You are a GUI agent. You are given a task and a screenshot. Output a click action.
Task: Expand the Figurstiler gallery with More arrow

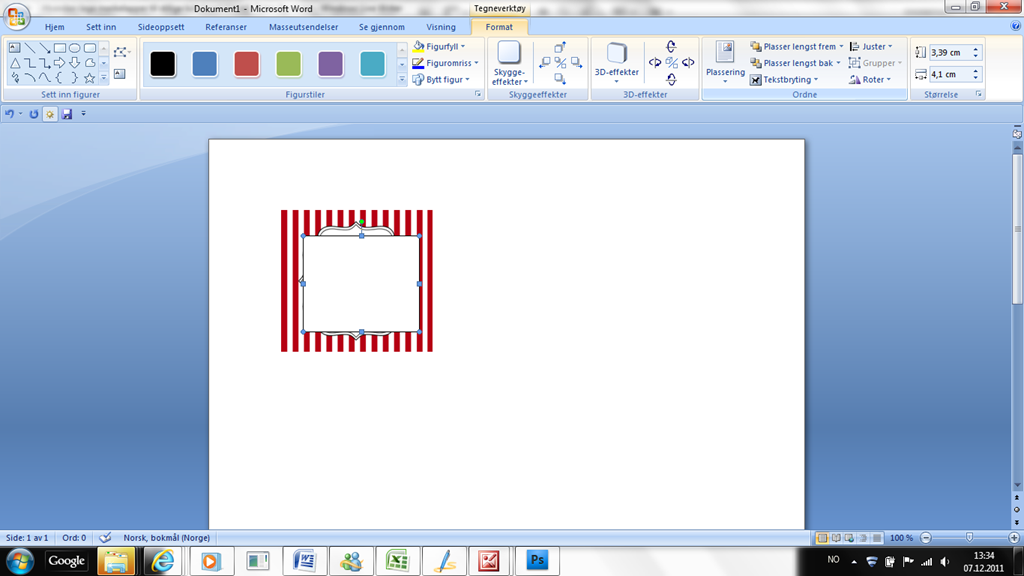click(402, 79)
